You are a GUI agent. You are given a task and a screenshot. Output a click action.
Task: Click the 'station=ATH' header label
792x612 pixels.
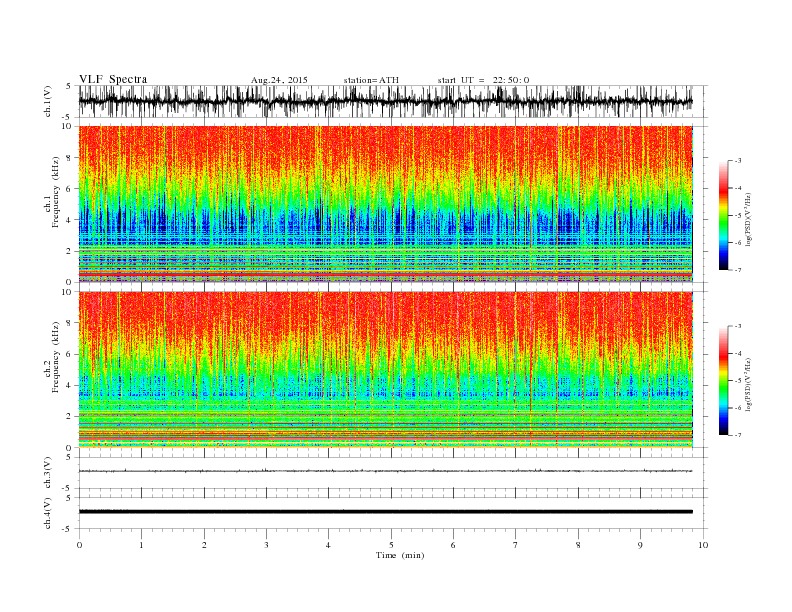pos(371,80)
